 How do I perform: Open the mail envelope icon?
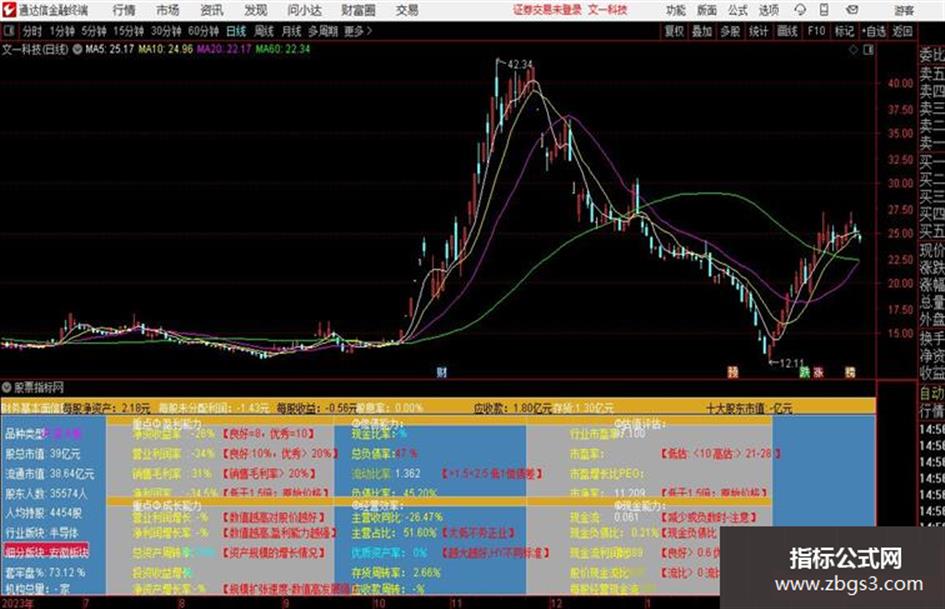coord(852,10)
